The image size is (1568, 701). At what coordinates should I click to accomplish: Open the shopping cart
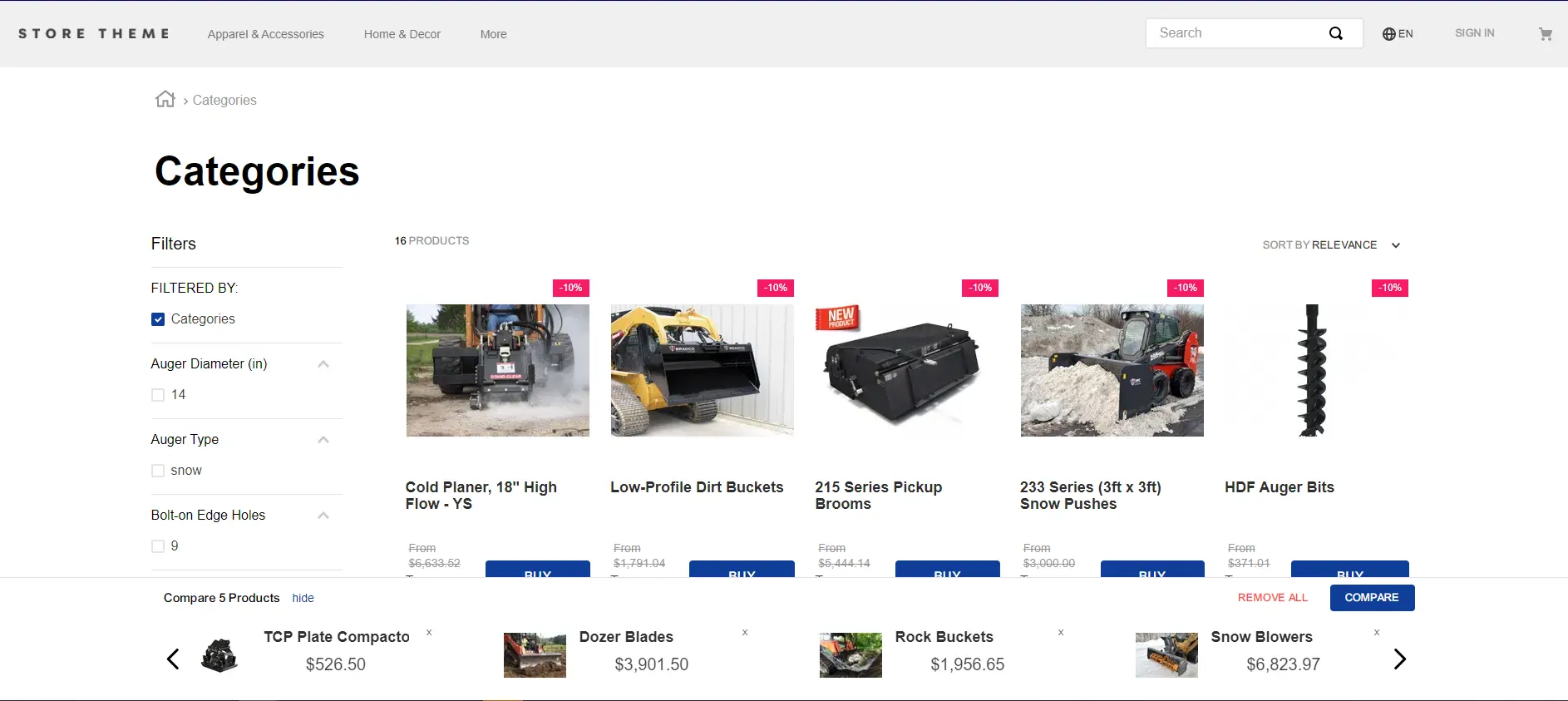1545,34
